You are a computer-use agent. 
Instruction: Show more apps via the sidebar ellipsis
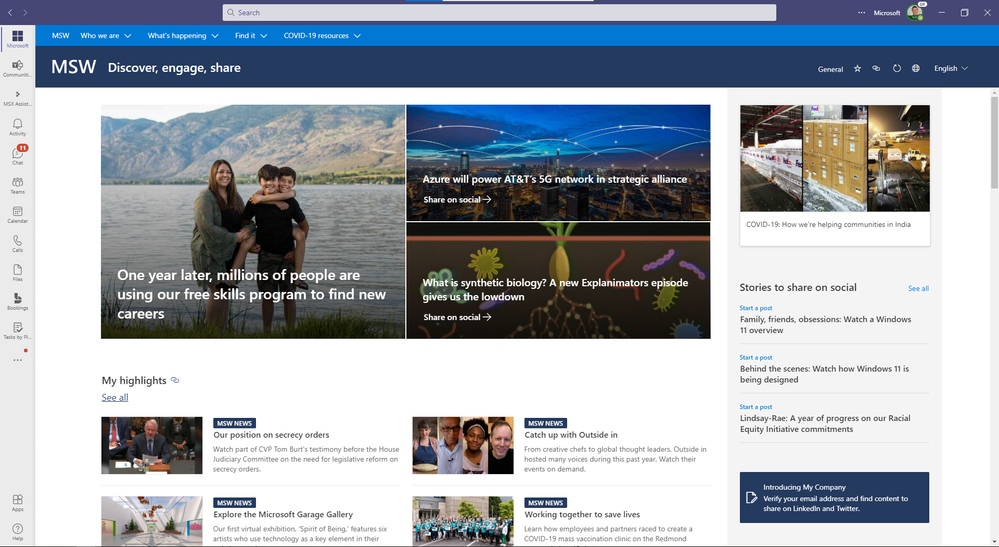17,360
